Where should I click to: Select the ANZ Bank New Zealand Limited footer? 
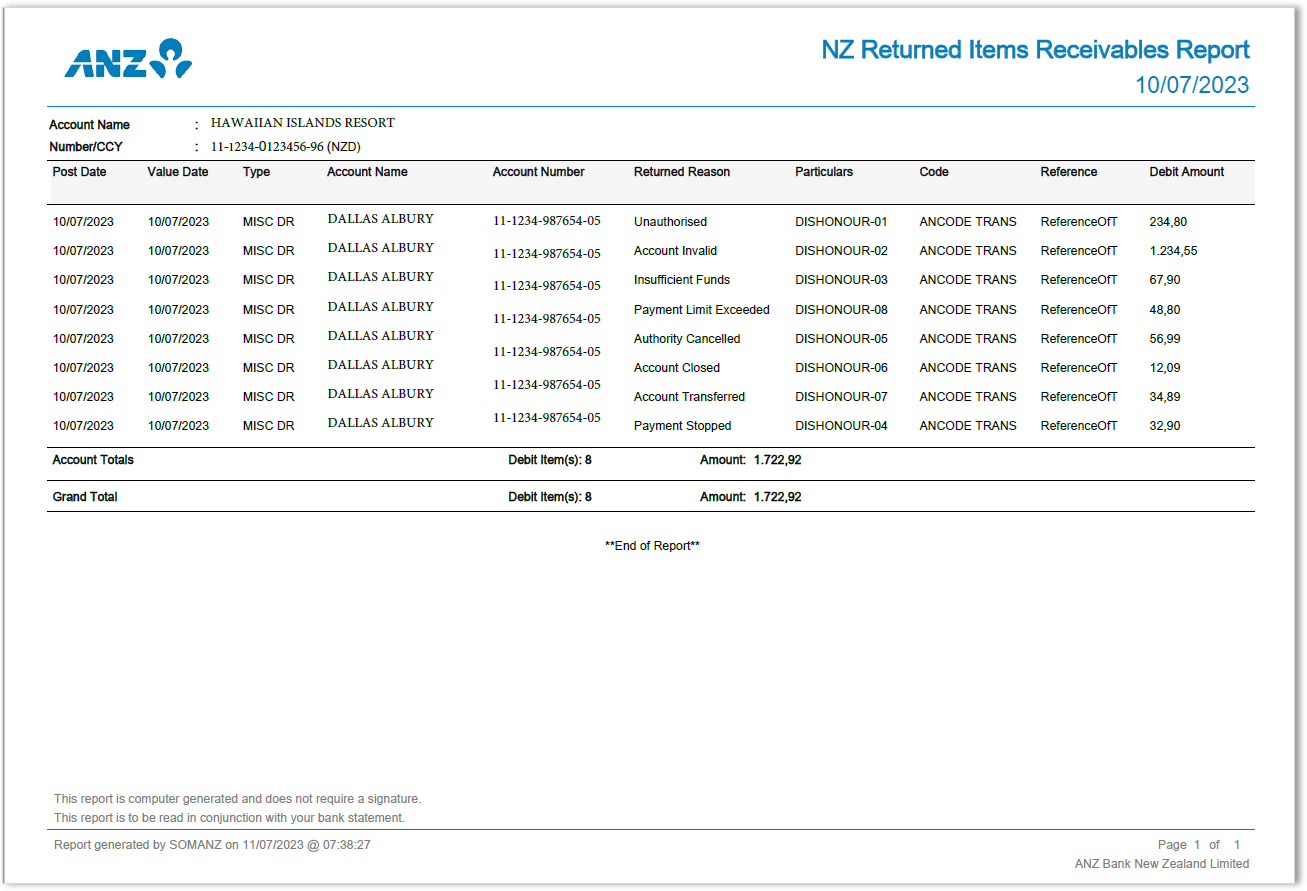click(1160, 863)
